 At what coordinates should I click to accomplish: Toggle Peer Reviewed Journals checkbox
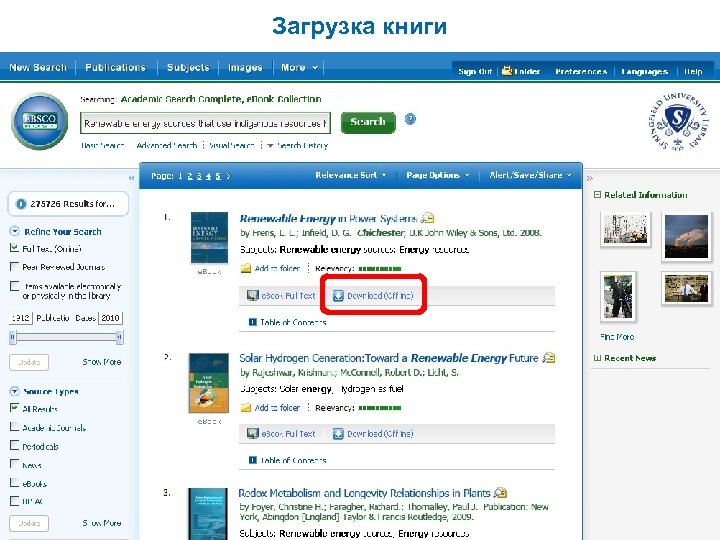click(14, 266)
